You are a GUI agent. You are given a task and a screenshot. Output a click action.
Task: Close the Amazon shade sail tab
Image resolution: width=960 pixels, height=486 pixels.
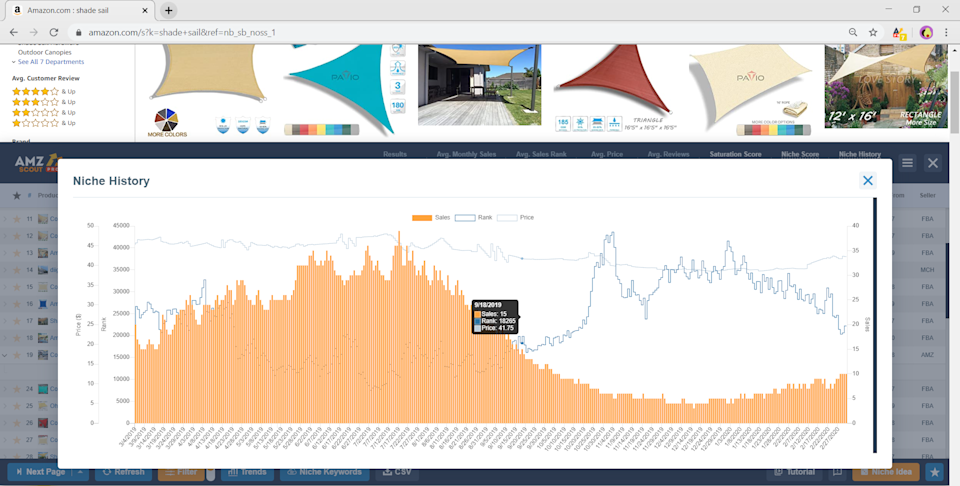click(x=145, y=10)
